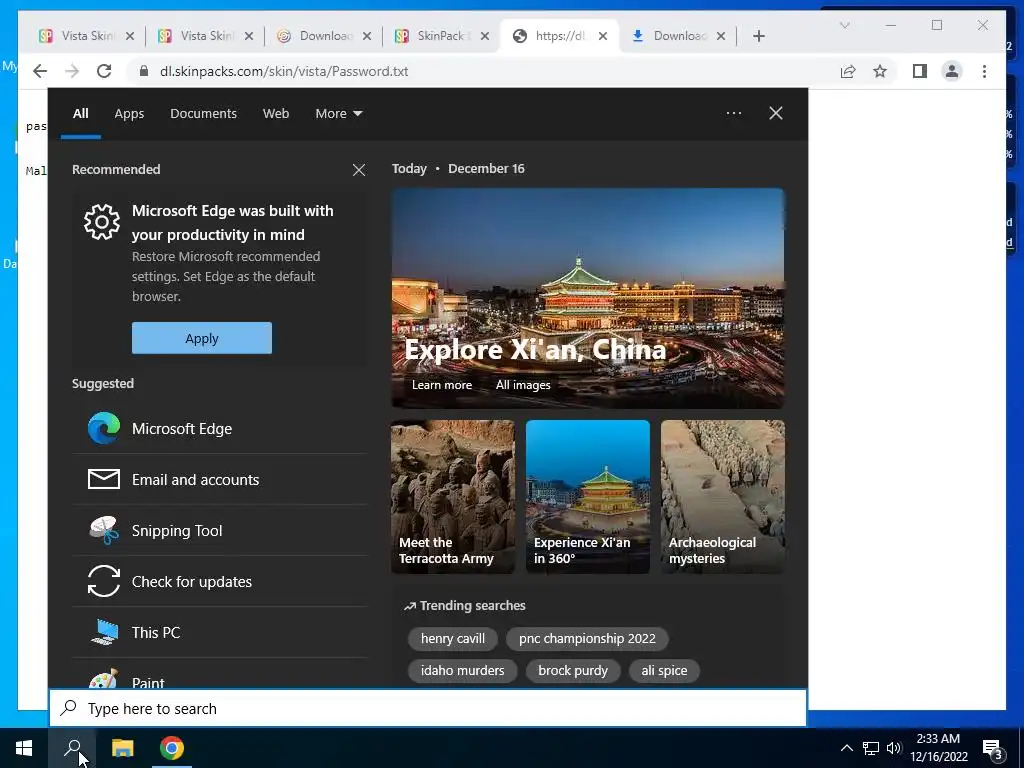Click the taskbar search magnifier icon

tap(72, 748)
